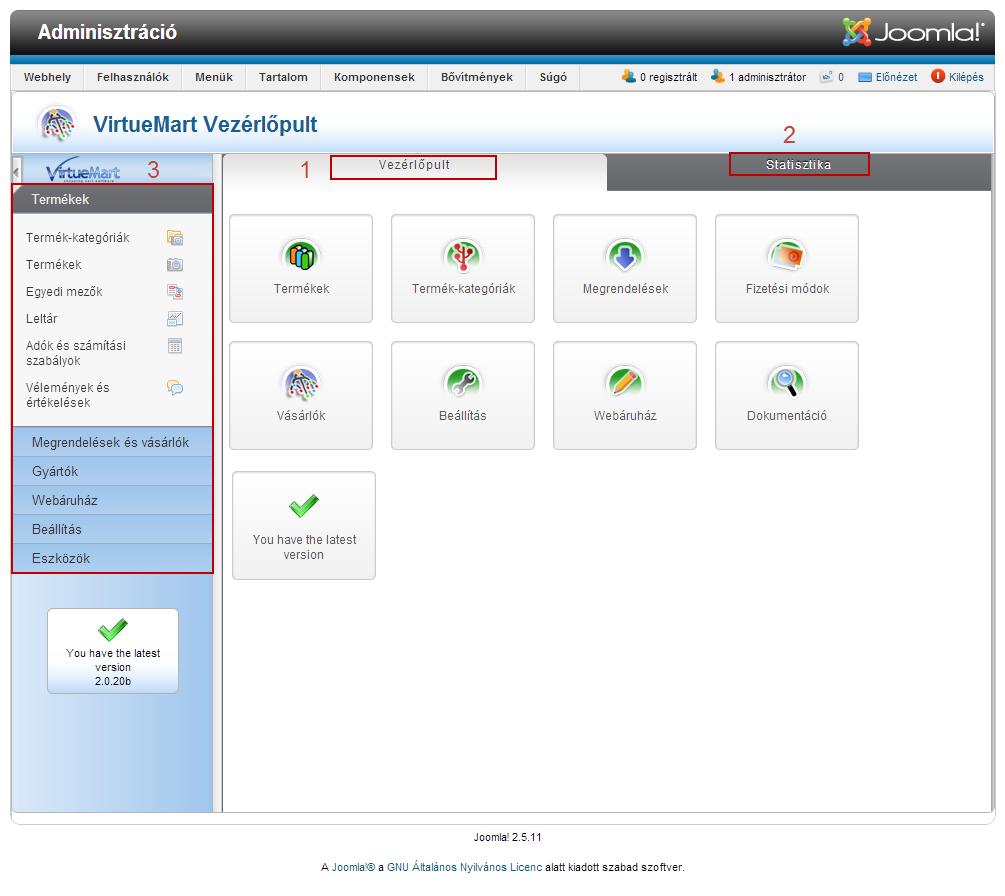Open the Komponensek menu
The height and width of the screenshot is (896, 1005).
point(374,77)
